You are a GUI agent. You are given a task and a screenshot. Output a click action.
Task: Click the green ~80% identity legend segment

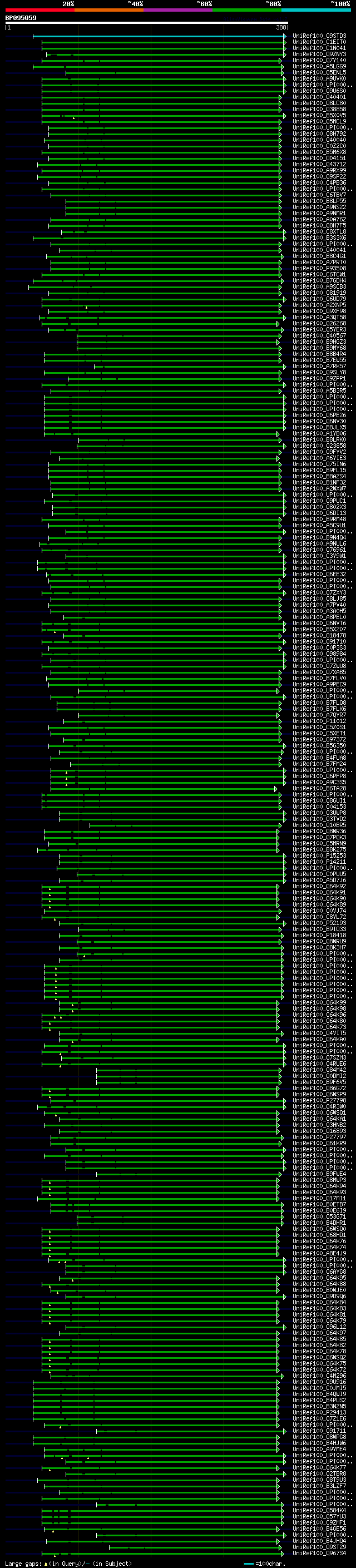point(246,10)
